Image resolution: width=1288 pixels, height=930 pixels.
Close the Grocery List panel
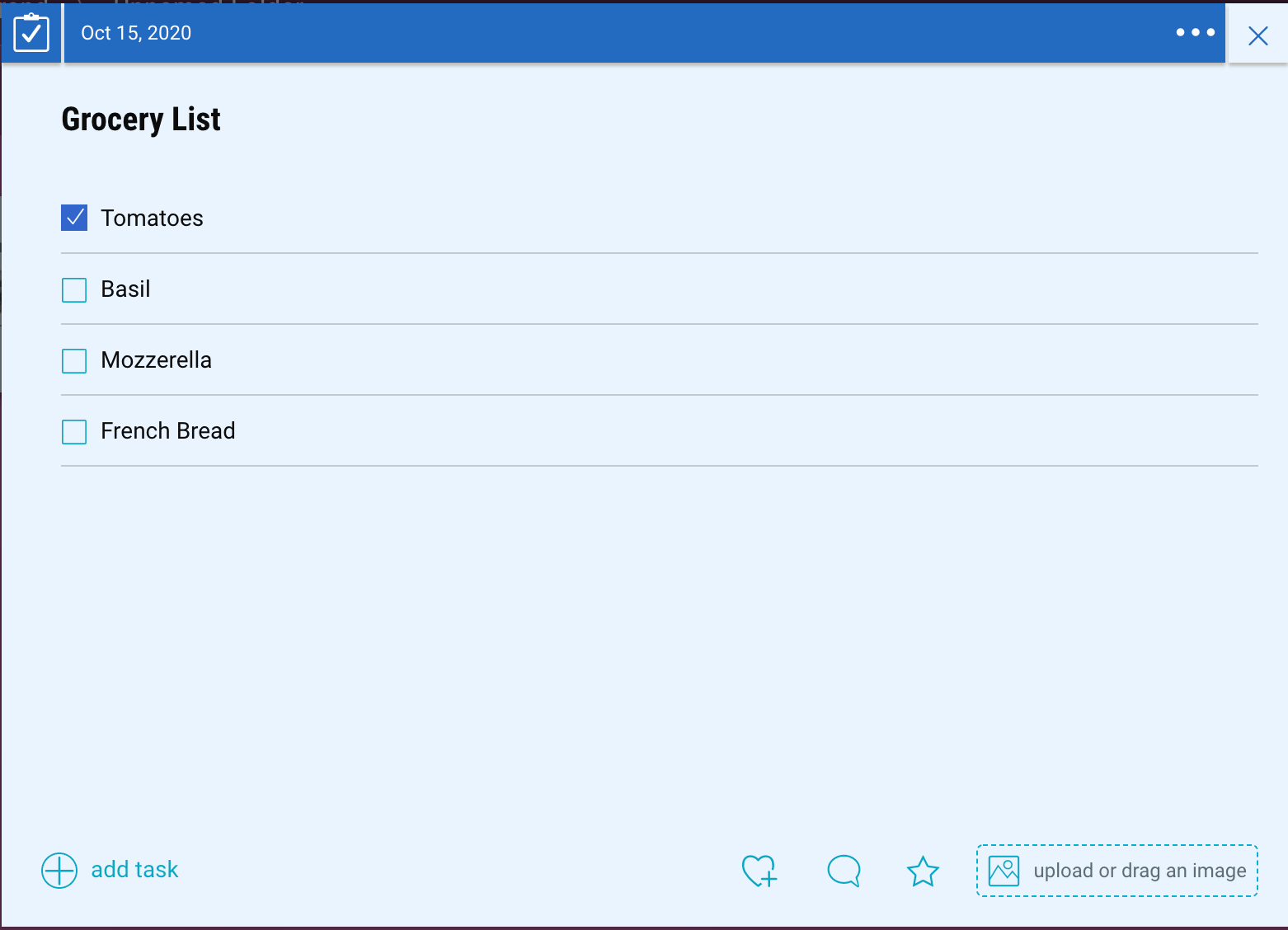point(1258,35)
